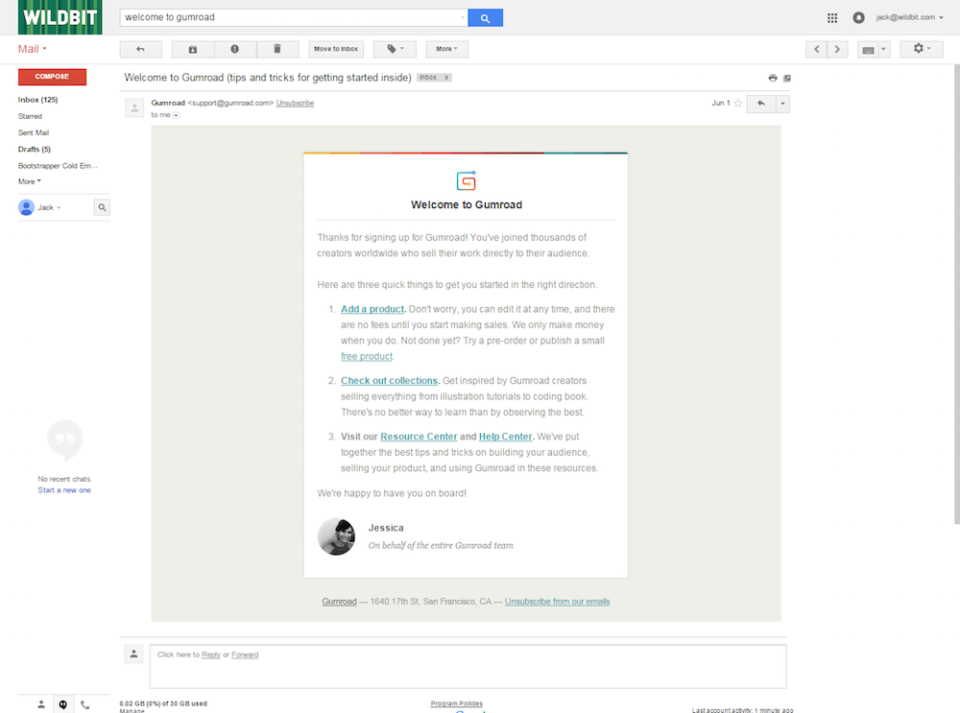Open the Sent Mail folder
The width and height of the screenshot is (960, 713).
coord(34,133)
